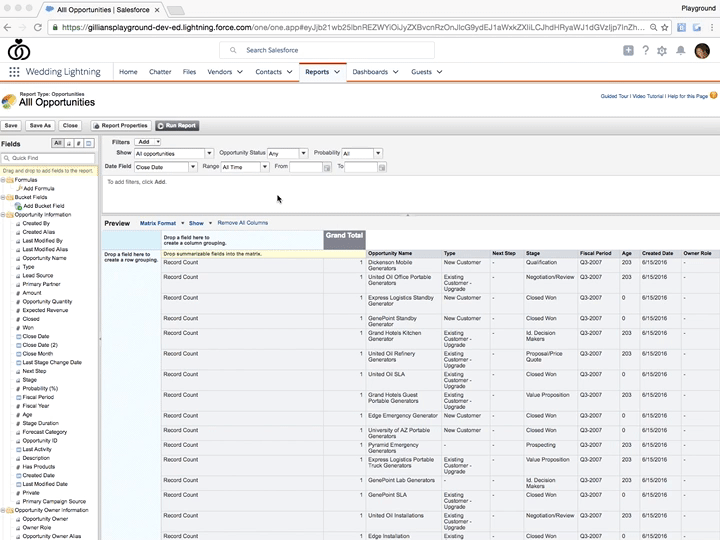Screen dimensions: 720x540
Task: Open the Contacts tab
Action: (268, 72)
